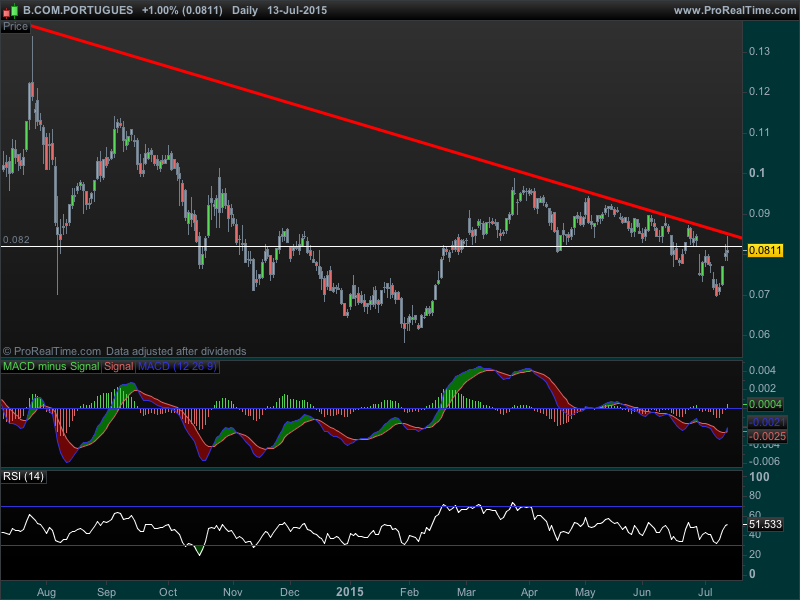Click the 2015 year marker on time axis
Screen dimensions: 800x600
(348, 591)
